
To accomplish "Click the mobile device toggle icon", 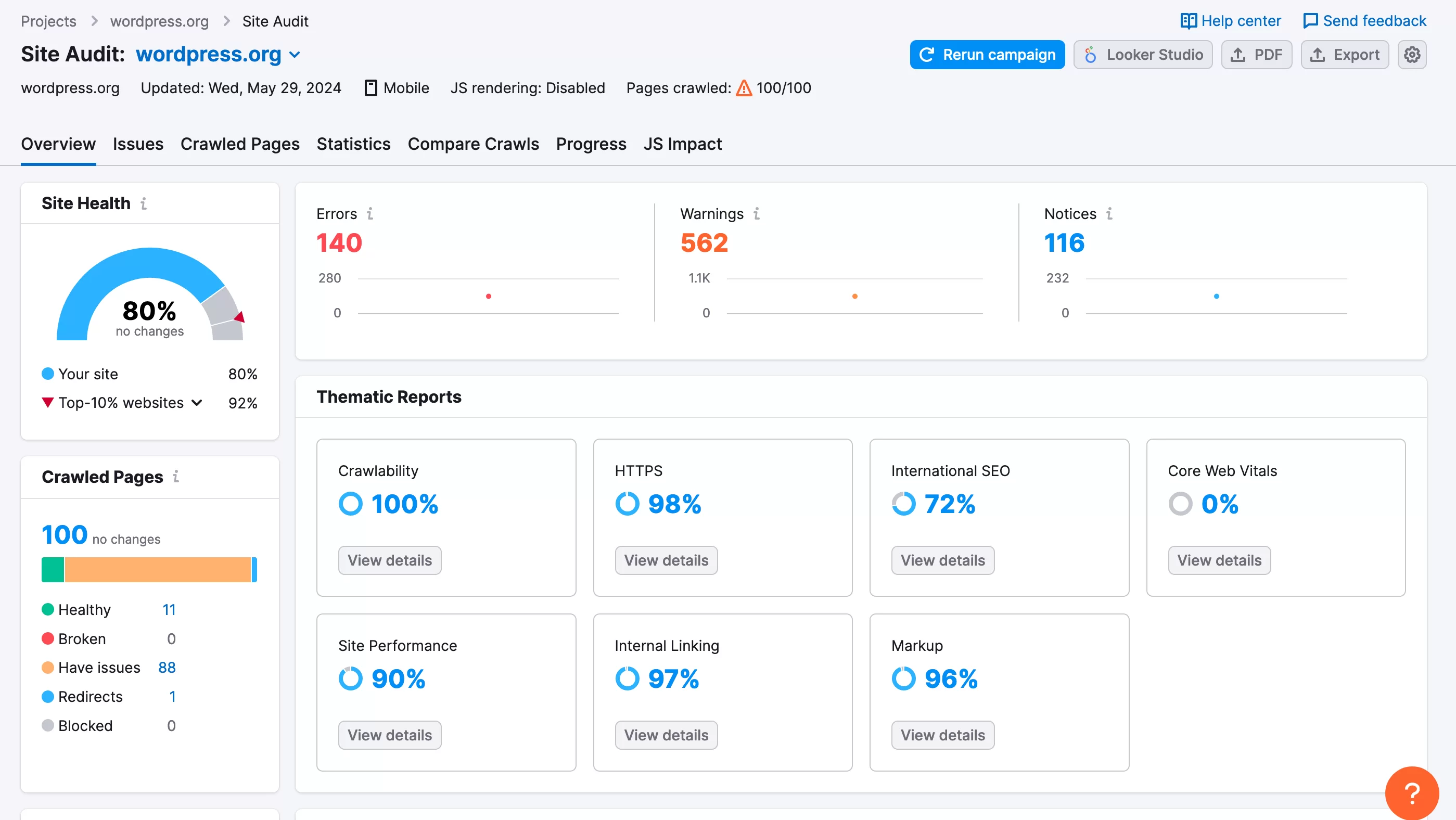I will 369,87.
